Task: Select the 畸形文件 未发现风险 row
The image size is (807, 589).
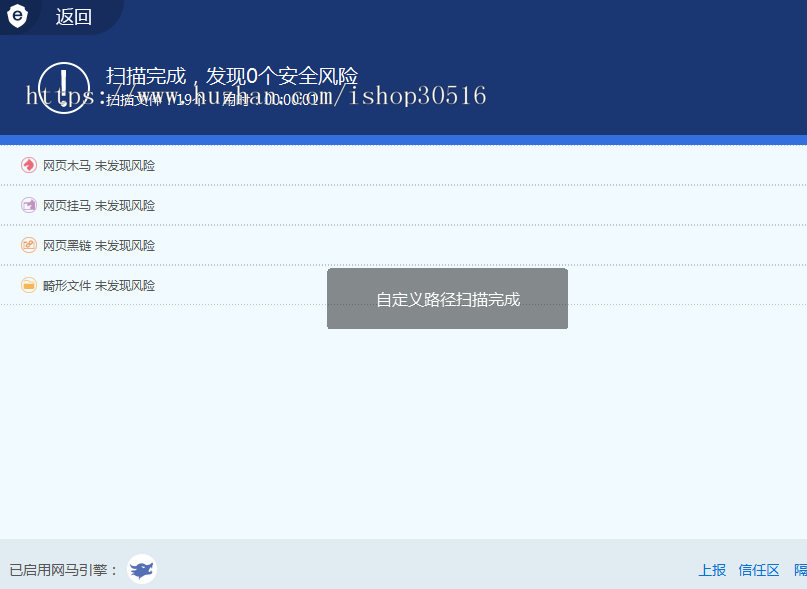Action: tap(404, 285)
